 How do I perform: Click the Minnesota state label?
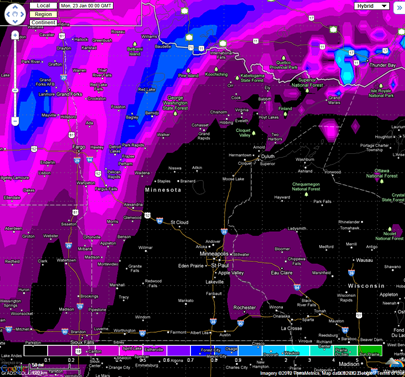(x=163, y=190)
